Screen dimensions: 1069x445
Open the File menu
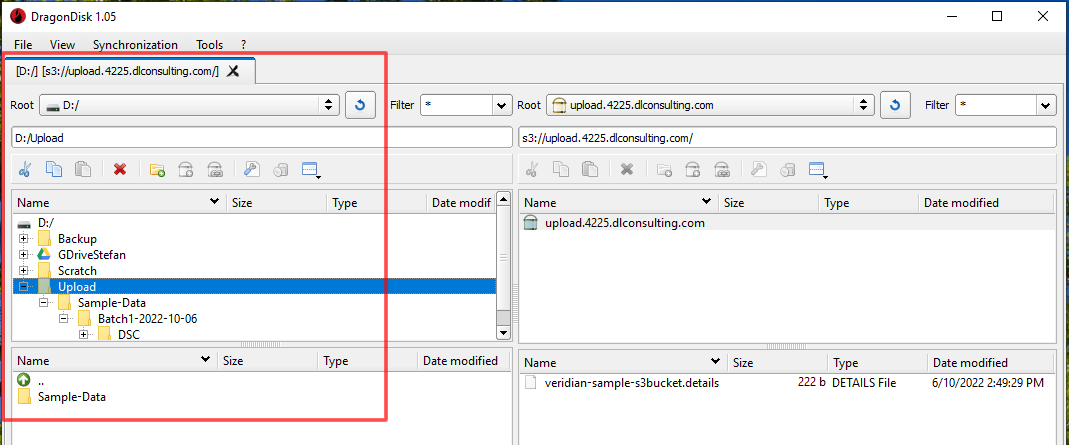tap(23, 44)
